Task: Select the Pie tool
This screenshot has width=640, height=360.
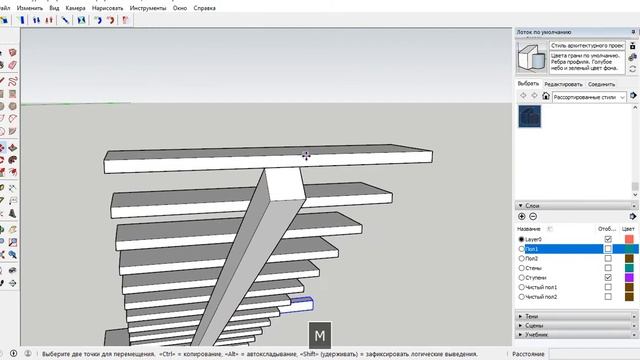Action: (x=13, y=131)
